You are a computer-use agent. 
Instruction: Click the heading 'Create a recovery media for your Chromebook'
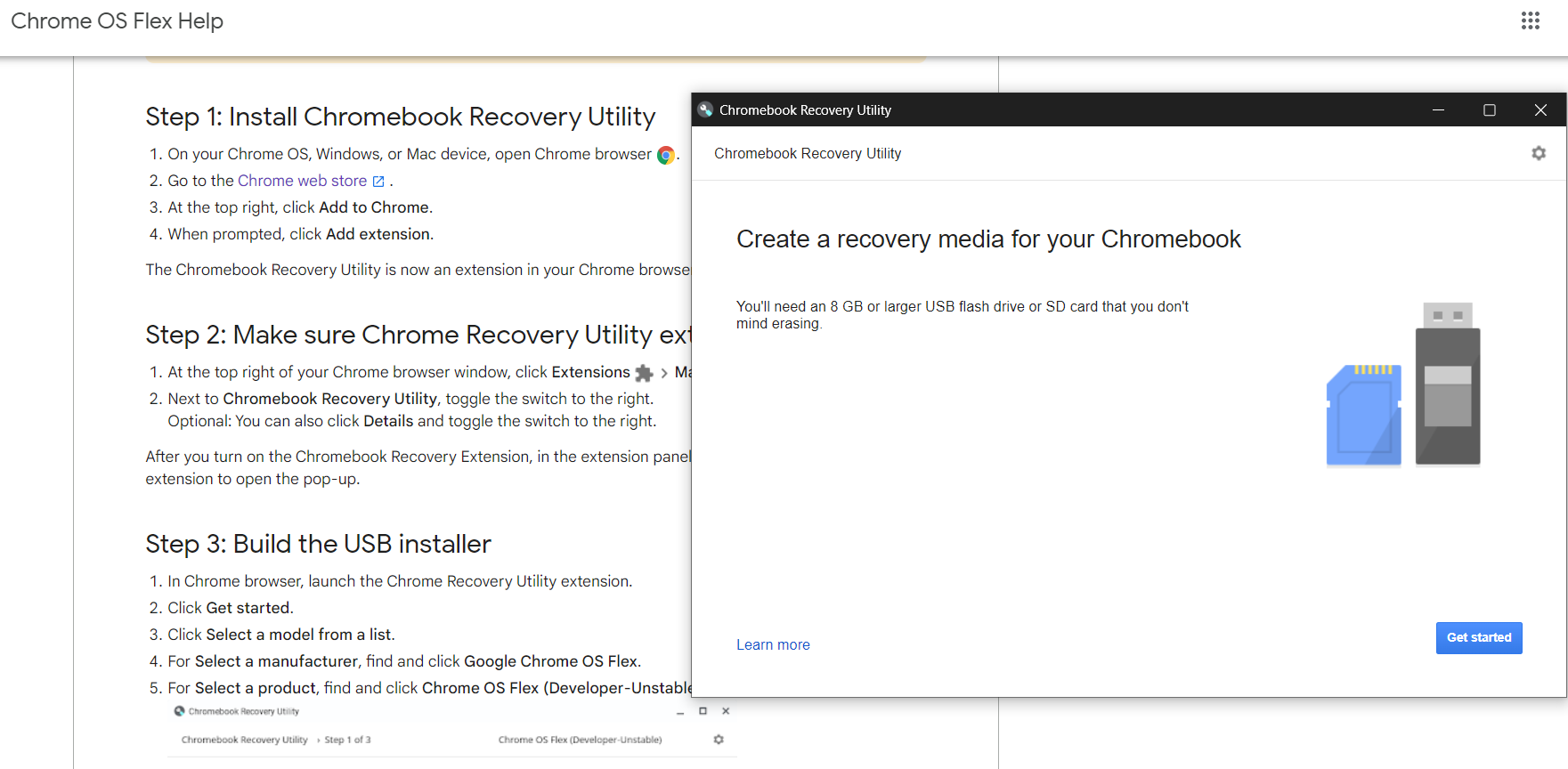pos(988,239)
